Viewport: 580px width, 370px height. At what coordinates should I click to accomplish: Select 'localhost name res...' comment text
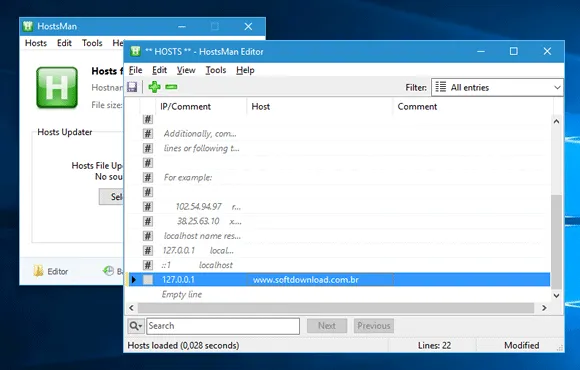tap(202, 236)
